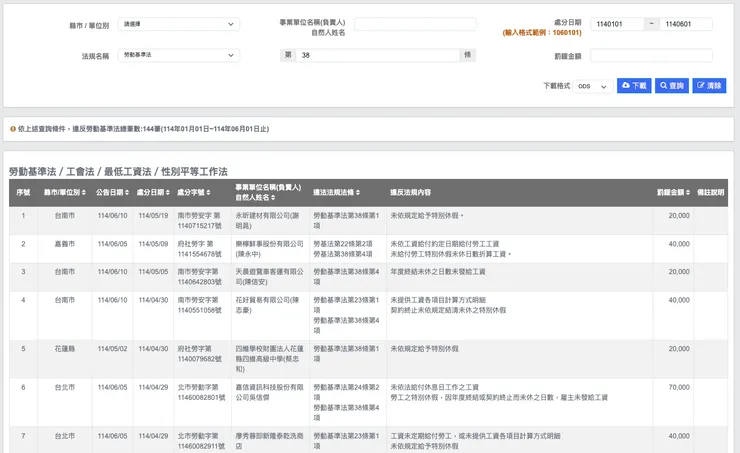Click the magnifier icon on 查詢 button
740x453 pixels.
coord(664,85)
